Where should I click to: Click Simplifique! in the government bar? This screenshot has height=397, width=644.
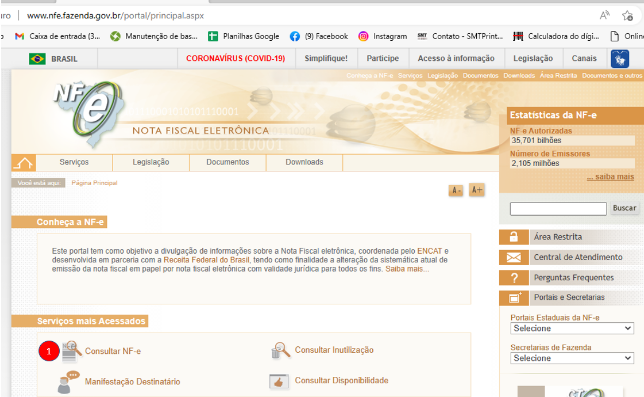[x=326, y=58]
